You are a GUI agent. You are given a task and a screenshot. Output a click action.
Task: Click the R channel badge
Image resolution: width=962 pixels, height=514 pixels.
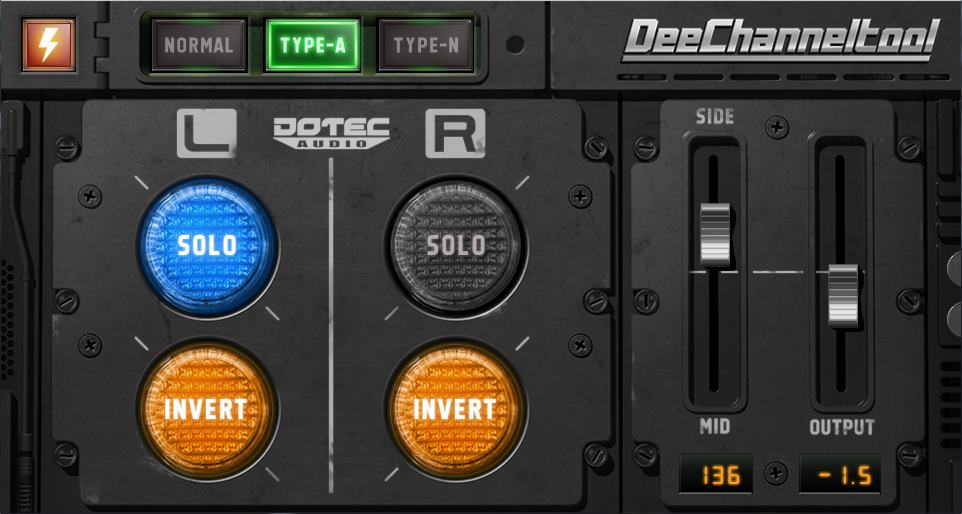(x=455, y=133)
